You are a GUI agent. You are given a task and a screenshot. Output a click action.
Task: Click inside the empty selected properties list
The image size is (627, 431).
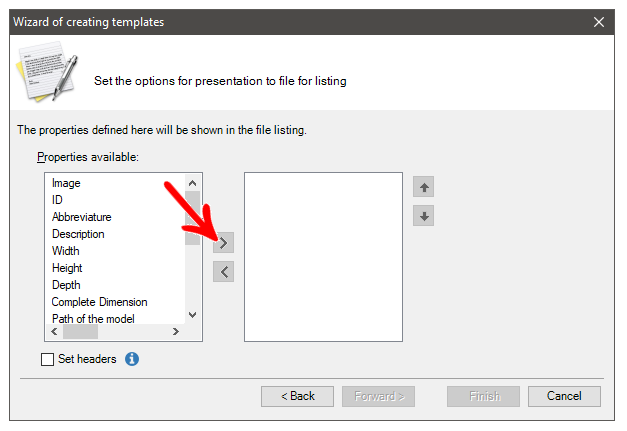[x=323, y=257]
